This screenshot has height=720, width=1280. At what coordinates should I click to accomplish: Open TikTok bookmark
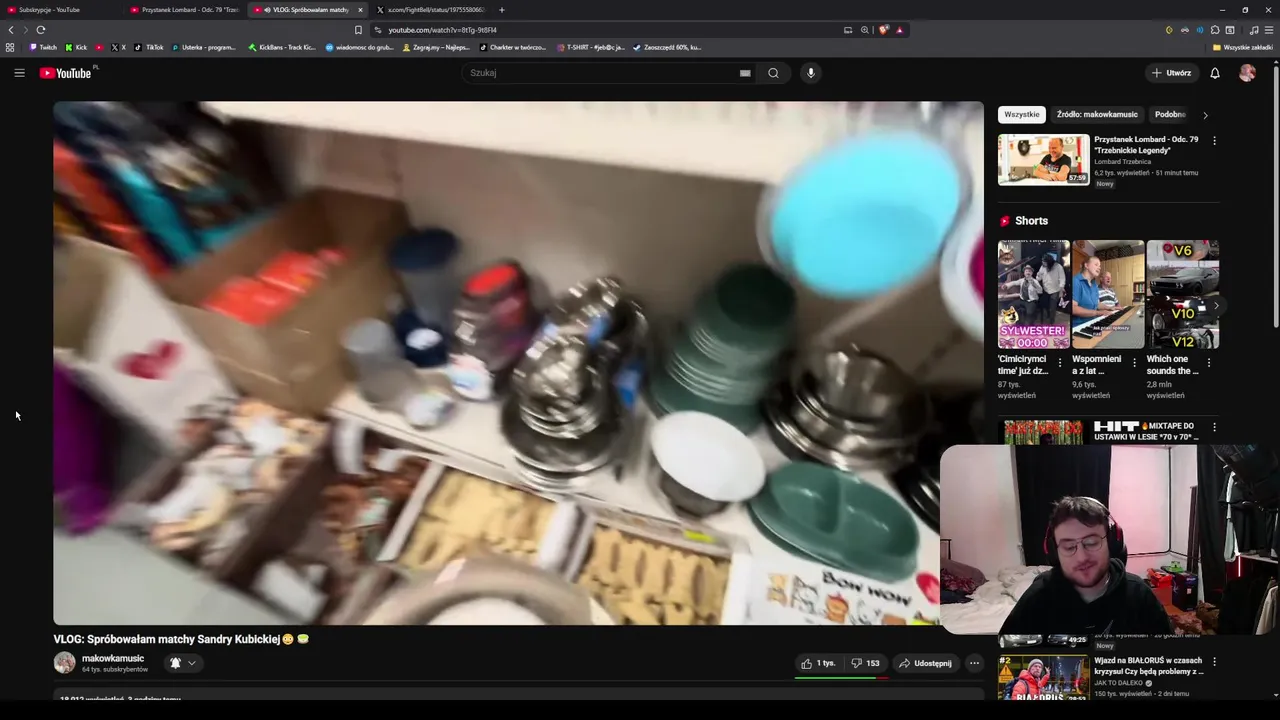pyautogui.click(x=149, y=47)
